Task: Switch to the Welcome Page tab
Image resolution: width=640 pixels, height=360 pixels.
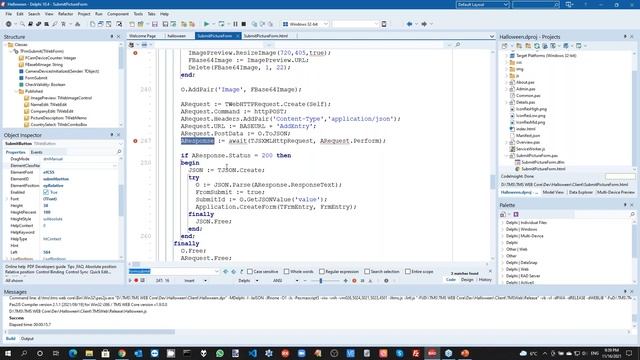Action: 143,36
